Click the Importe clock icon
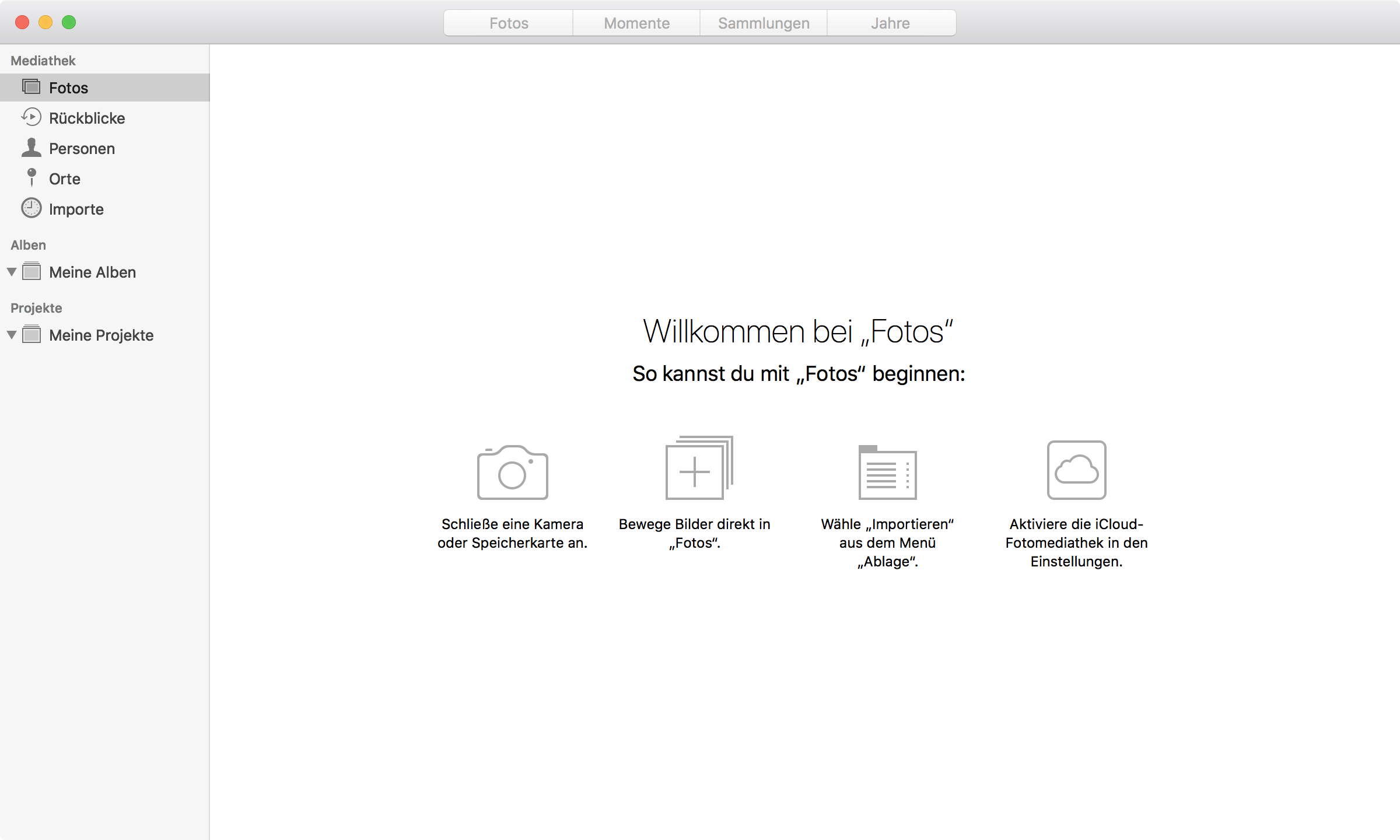The image size is (1400, 840). (x=31, y=208)
